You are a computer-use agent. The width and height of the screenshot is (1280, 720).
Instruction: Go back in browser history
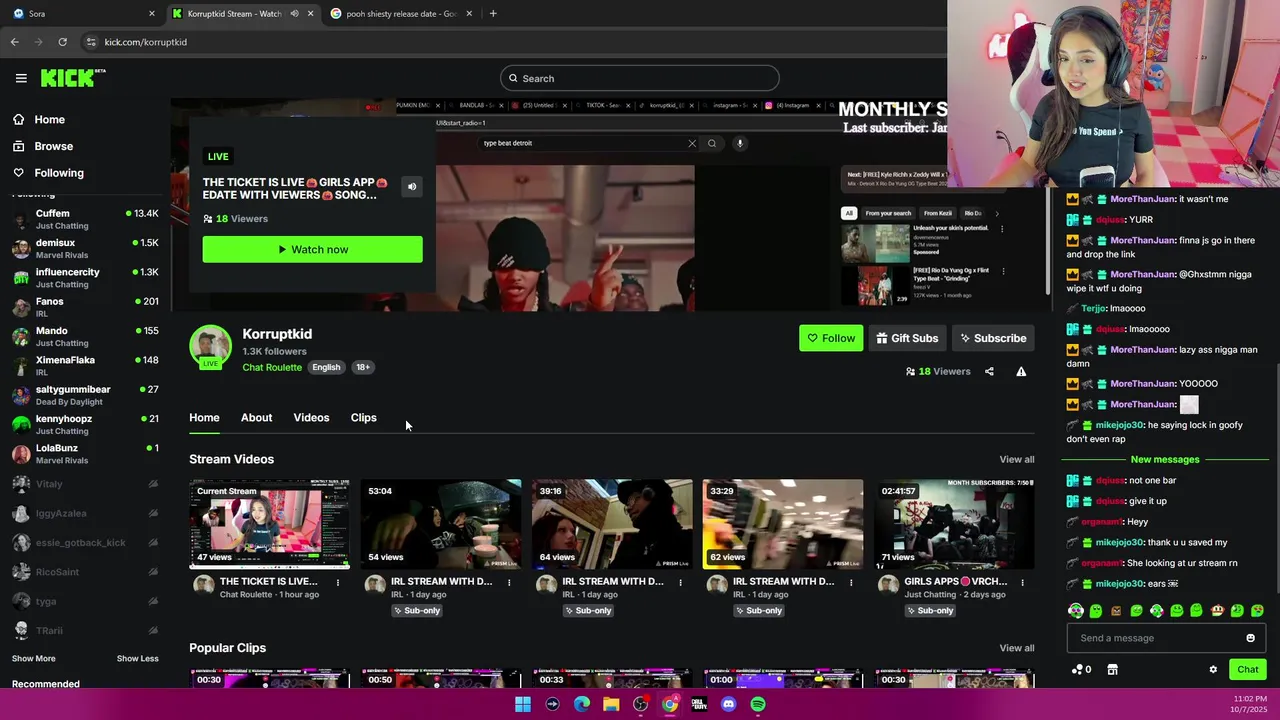coord(14,42)
